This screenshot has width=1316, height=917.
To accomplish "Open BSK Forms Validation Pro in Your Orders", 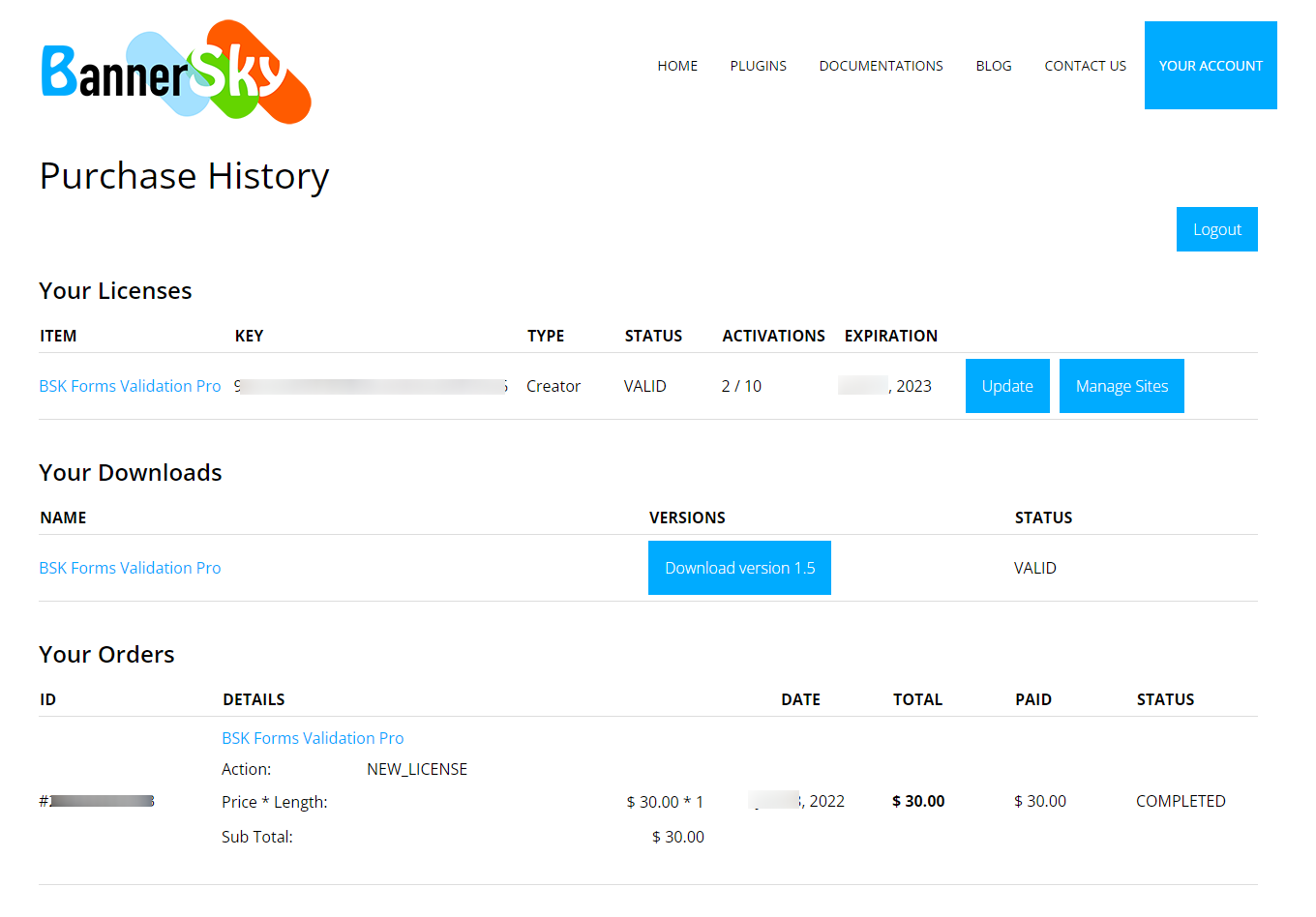I will pyautogui.click(x=313, y=737).
